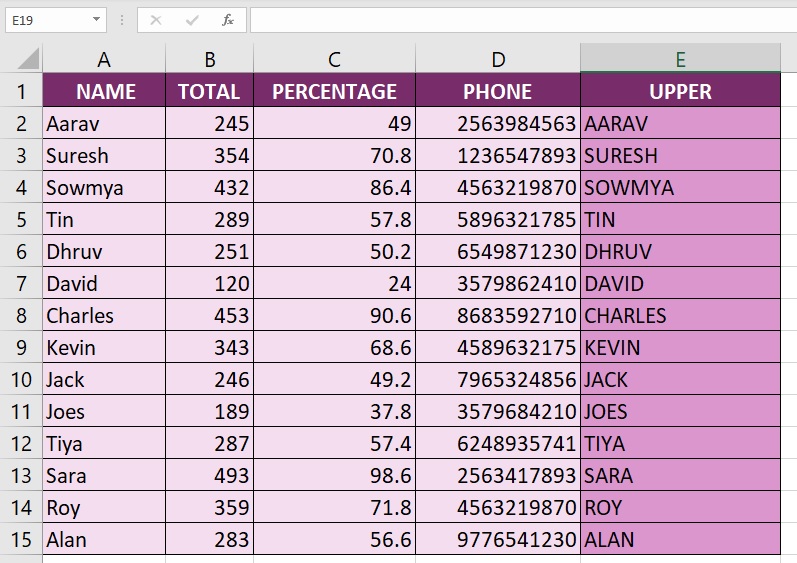797x563 pixels.
Task: Select column A header
Action: coord(104,60)
